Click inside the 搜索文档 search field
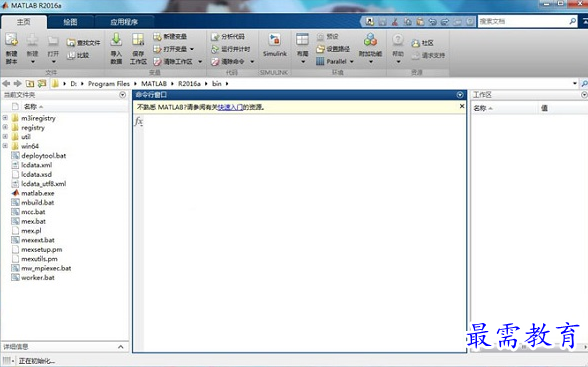 coord(523,21)
